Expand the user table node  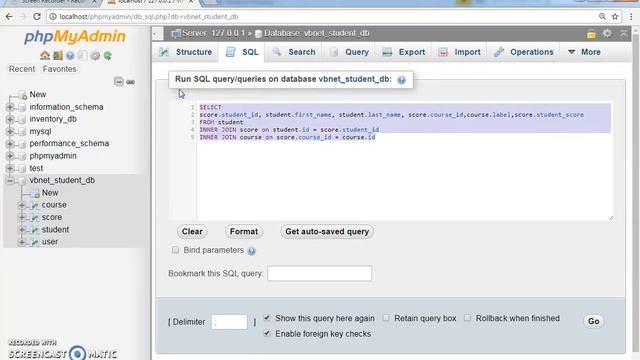click(x=22, y=242)
